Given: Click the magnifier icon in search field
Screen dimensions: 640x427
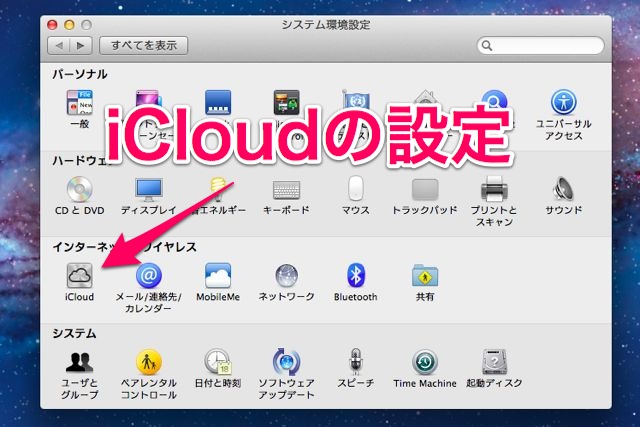Looking at the screenshot, I should 487,45.
